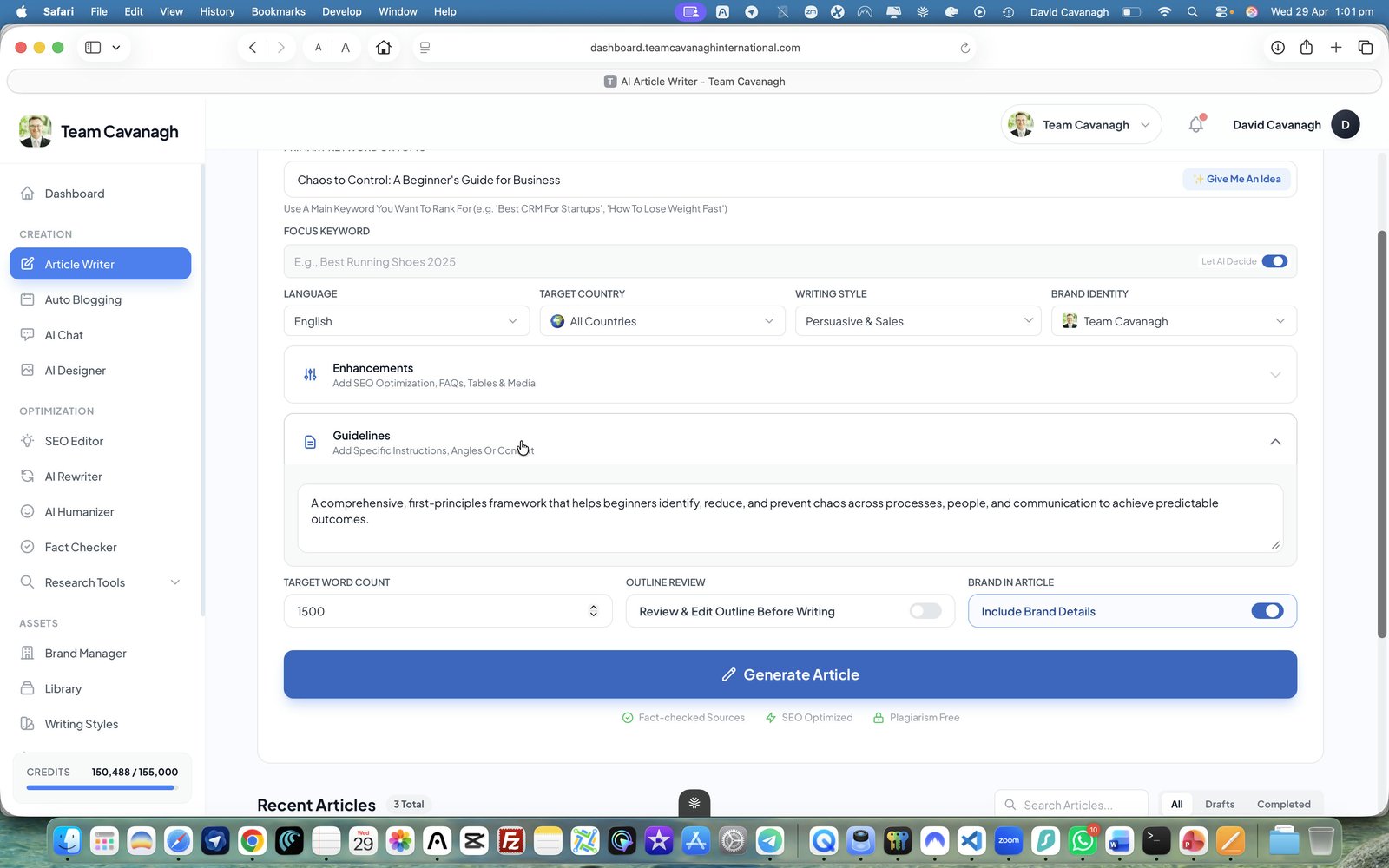Open the Dashboard home icon in sidebar

pos(27,194)
